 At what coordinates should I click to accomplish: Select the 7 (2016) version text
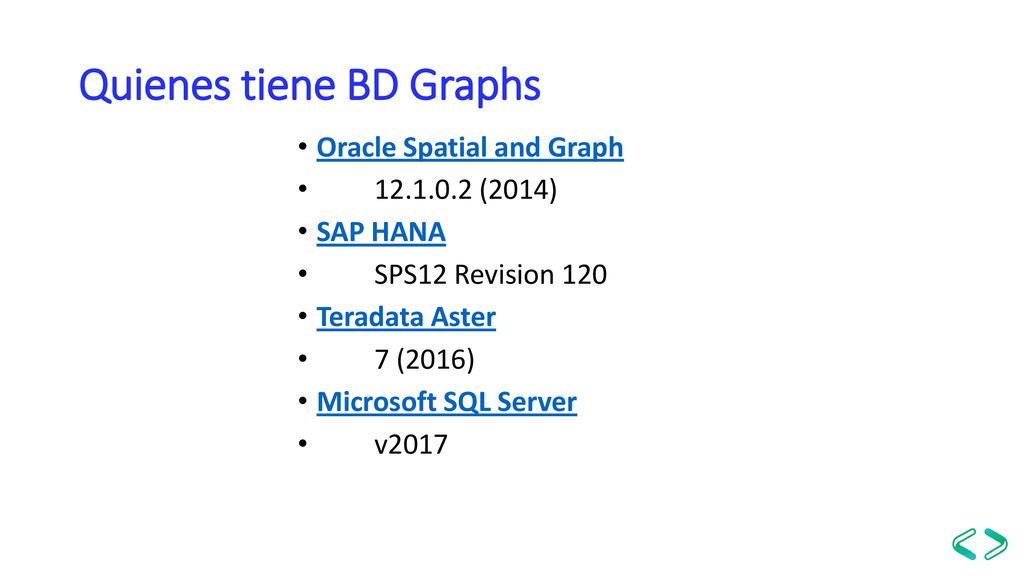pos(424,360)
